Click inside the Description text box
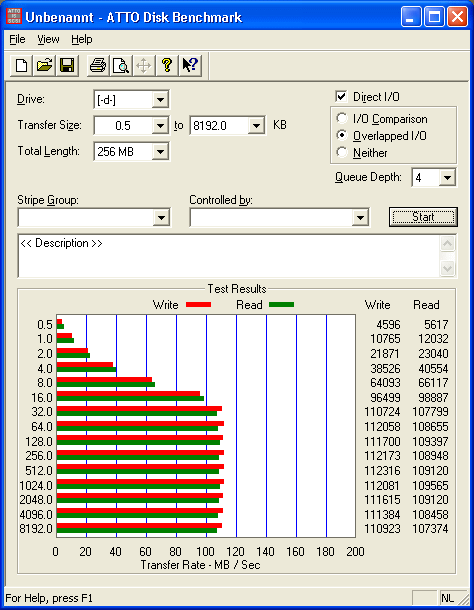The image size is (474, 610). (229, 256)
